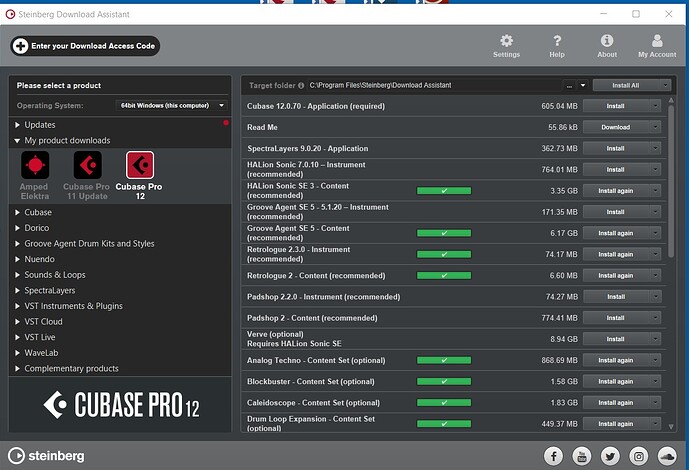Click the download list vertical scrollbar
The width and height of the screenshot is (689, 470).
[671, 181]
